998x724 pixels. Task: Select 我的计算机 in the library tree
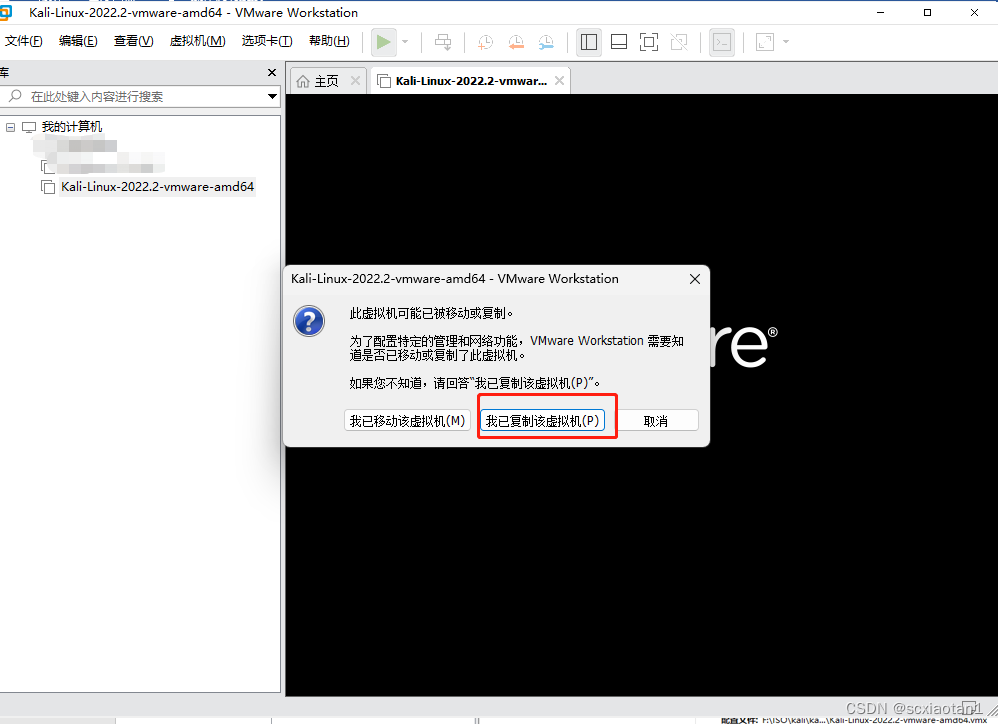(x=71, y=127)
